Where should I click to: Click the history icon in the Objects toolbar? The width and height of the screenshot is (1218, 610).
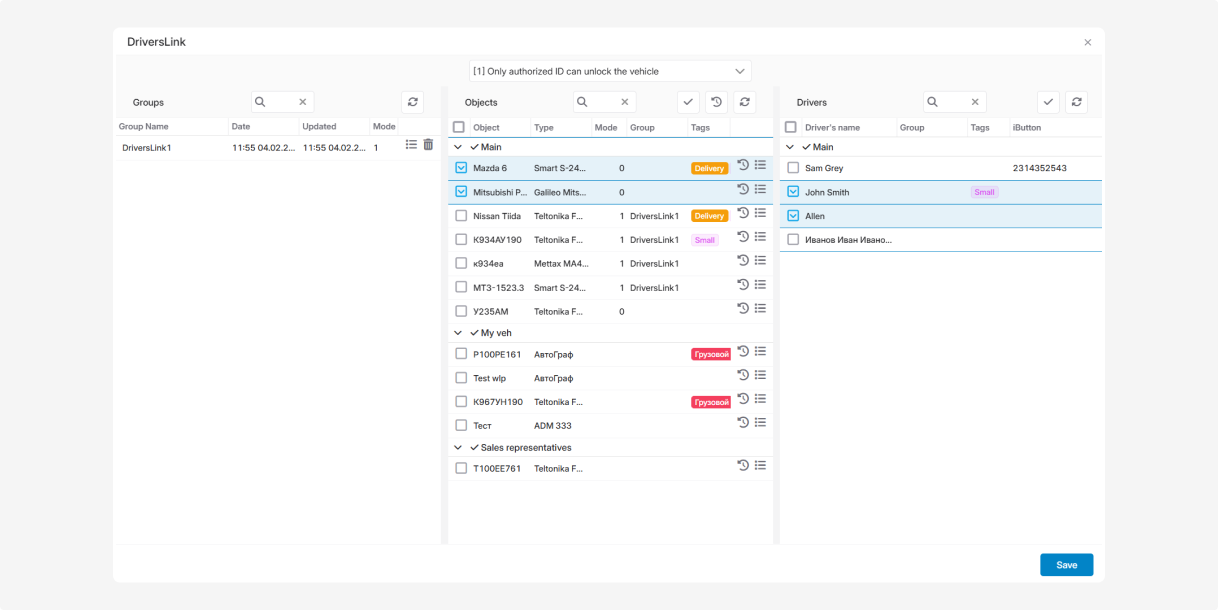(716, 102)
